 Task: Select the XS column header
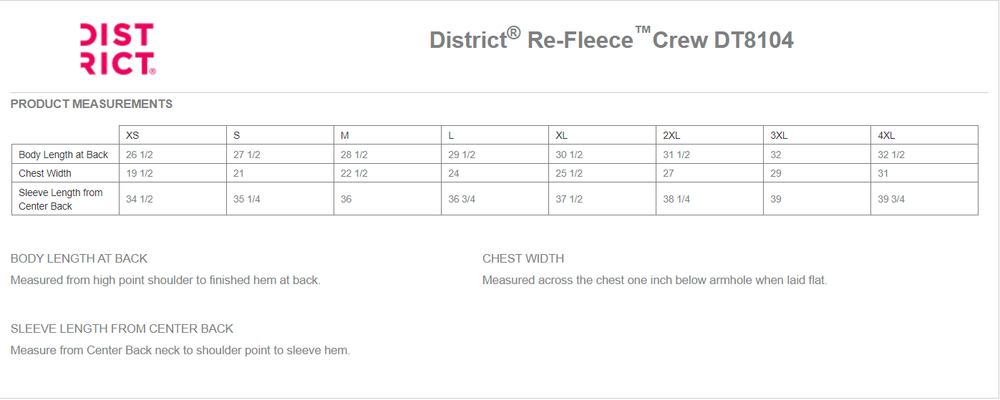click(133, 135)
